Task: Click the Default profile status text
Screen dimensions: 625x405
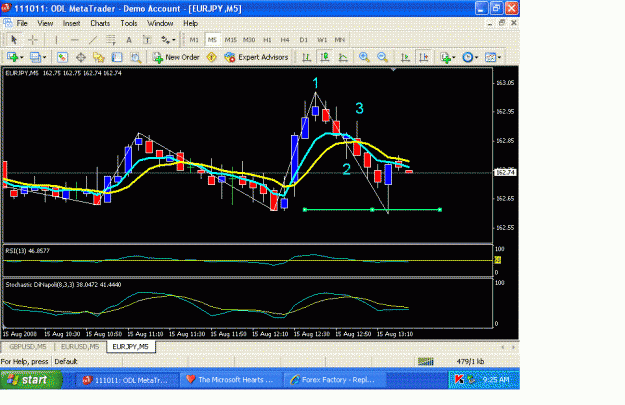Action: (66, 362)
